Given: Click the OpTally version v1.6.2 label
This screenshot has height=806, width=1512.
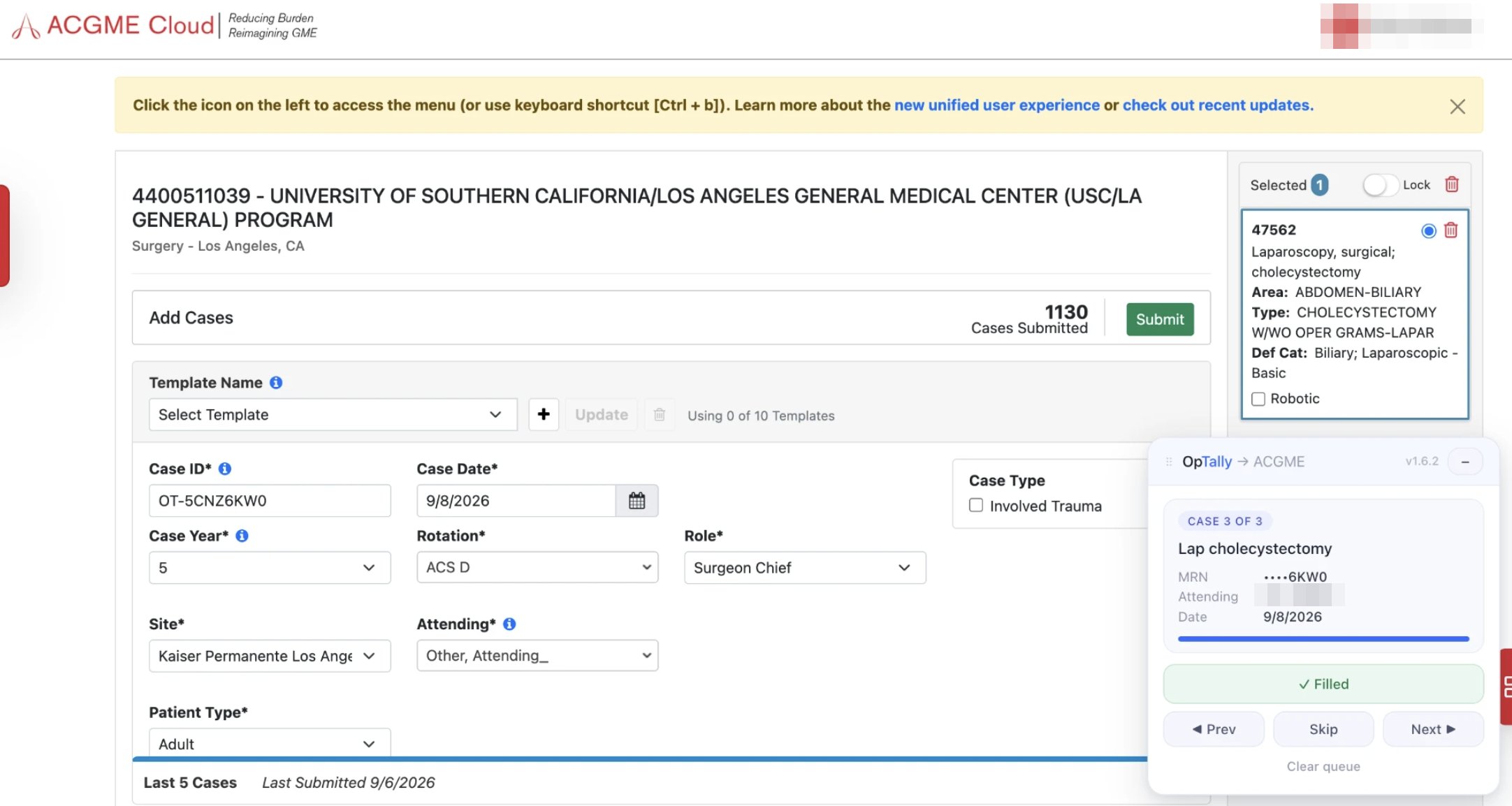Looking at the screenshot, I should point(1422,461).
